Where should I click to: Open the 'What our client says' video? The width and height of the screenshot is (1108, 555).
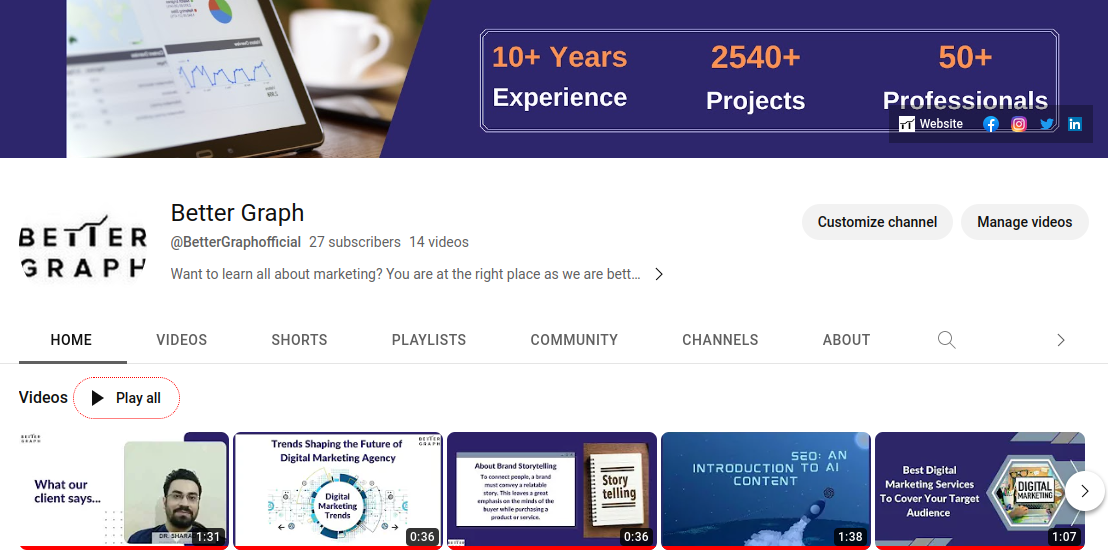(x=124, y=491)
